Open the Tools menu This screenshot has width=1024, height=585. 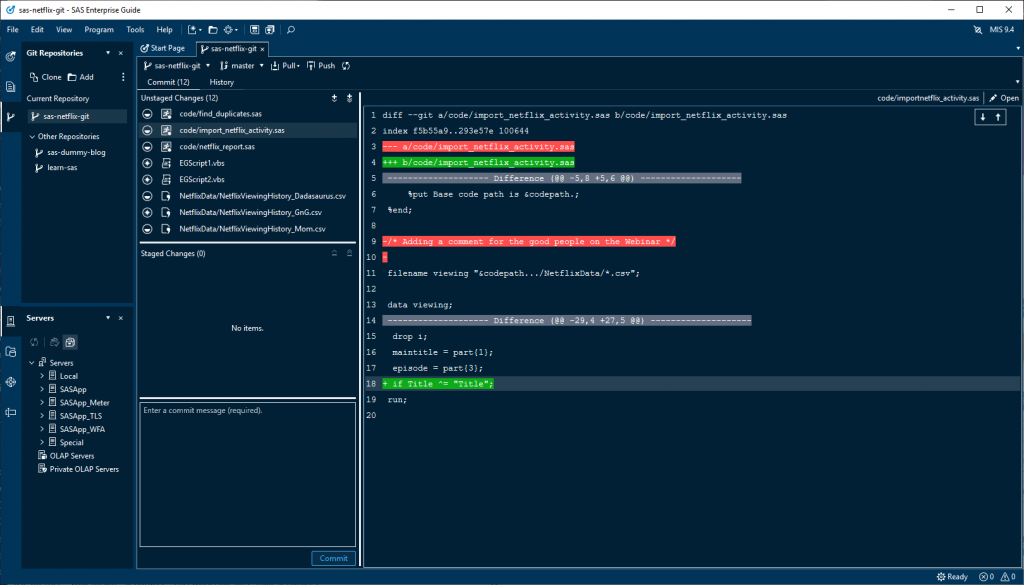point(135,29)
